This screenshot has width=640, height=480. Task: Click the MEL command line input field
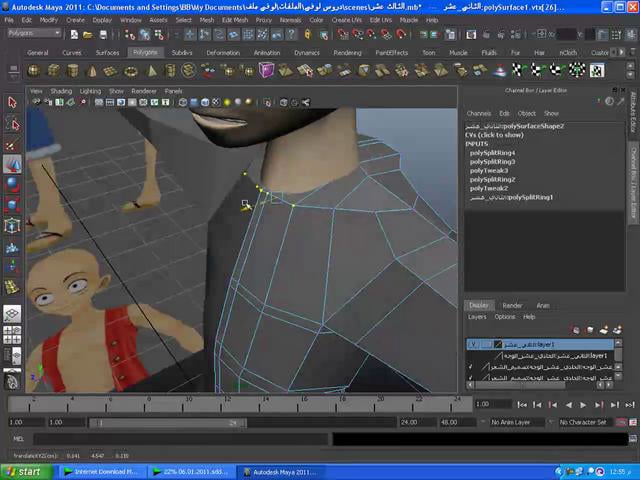(x=180, y=439)
